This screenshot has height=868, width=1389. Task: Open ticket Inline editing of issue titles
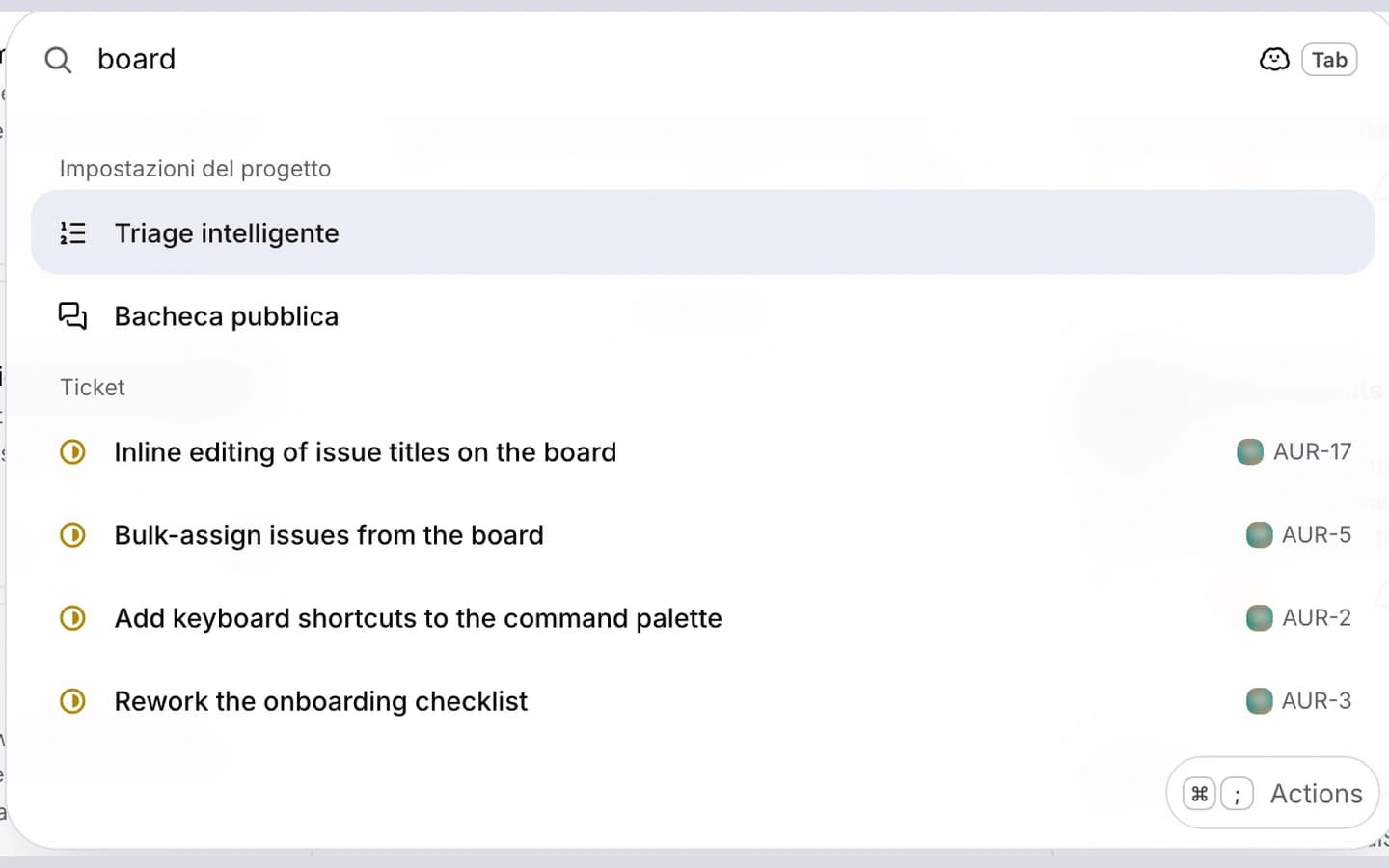pyautogui.click(x=702, y=451)
